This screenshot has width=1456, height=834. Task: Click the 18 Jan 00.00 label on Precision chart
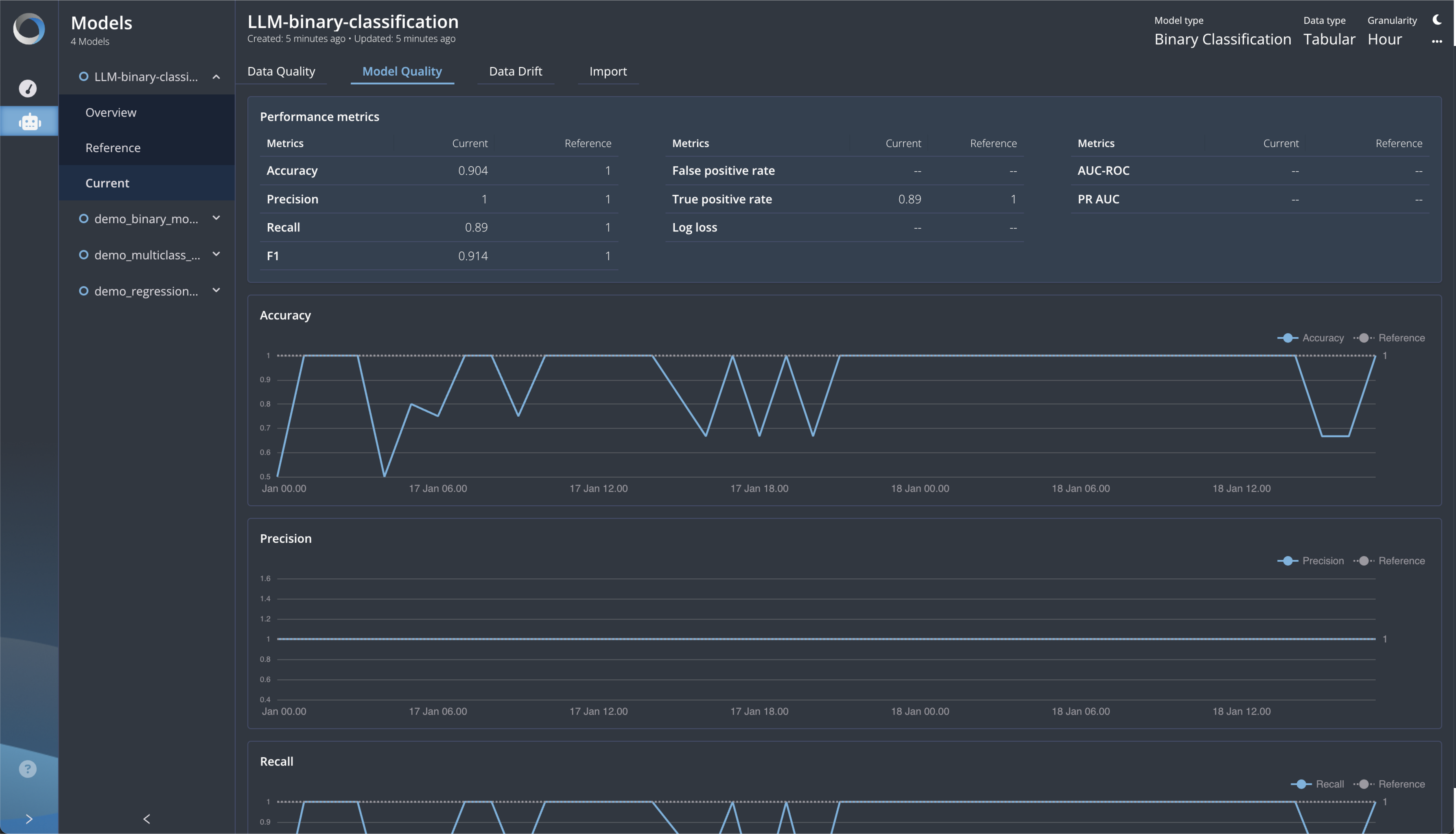[919, 712]
